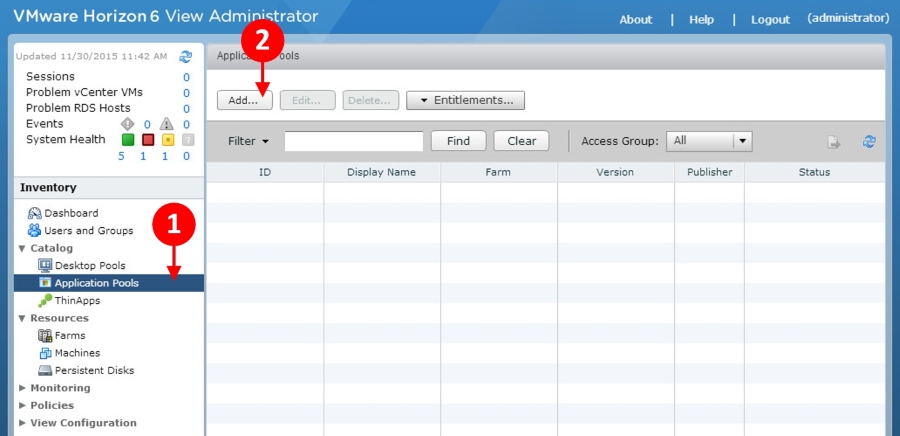The image size is (900, 436).
Task: Click the Machines stacked-screens icon
Action: tap(45, 353)
